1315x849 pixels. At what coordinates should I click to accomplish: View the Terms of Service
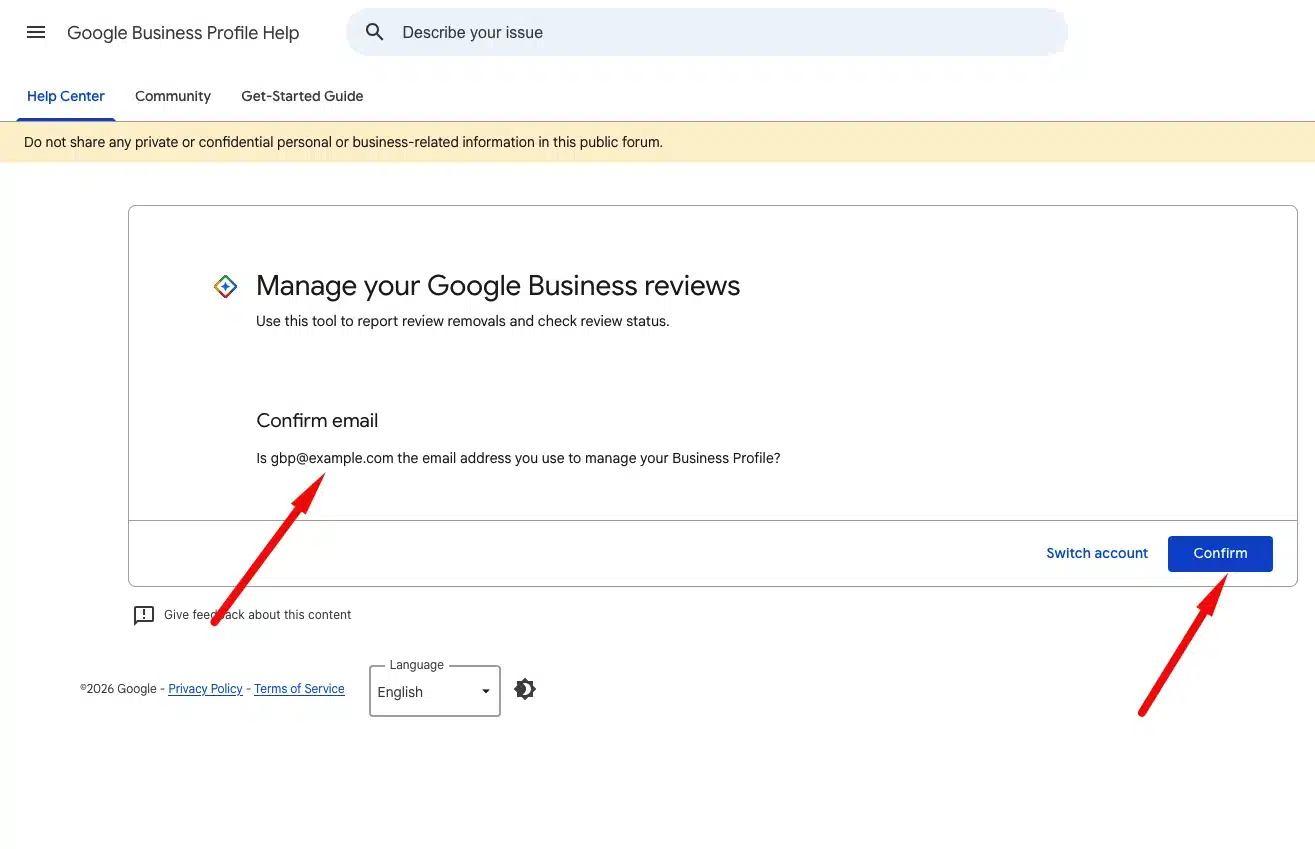point(299,689)
